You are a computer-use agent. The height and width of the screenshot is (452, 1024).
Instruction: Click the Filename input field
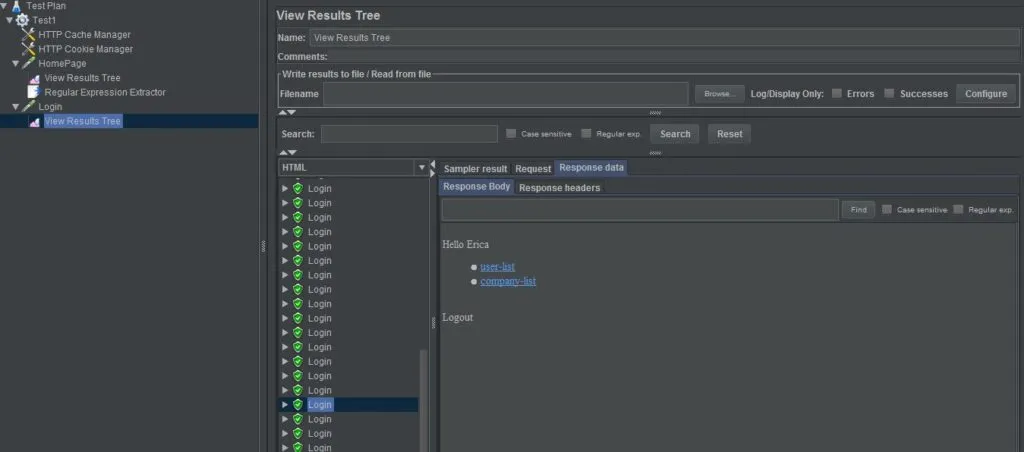(x=505, y=94)
